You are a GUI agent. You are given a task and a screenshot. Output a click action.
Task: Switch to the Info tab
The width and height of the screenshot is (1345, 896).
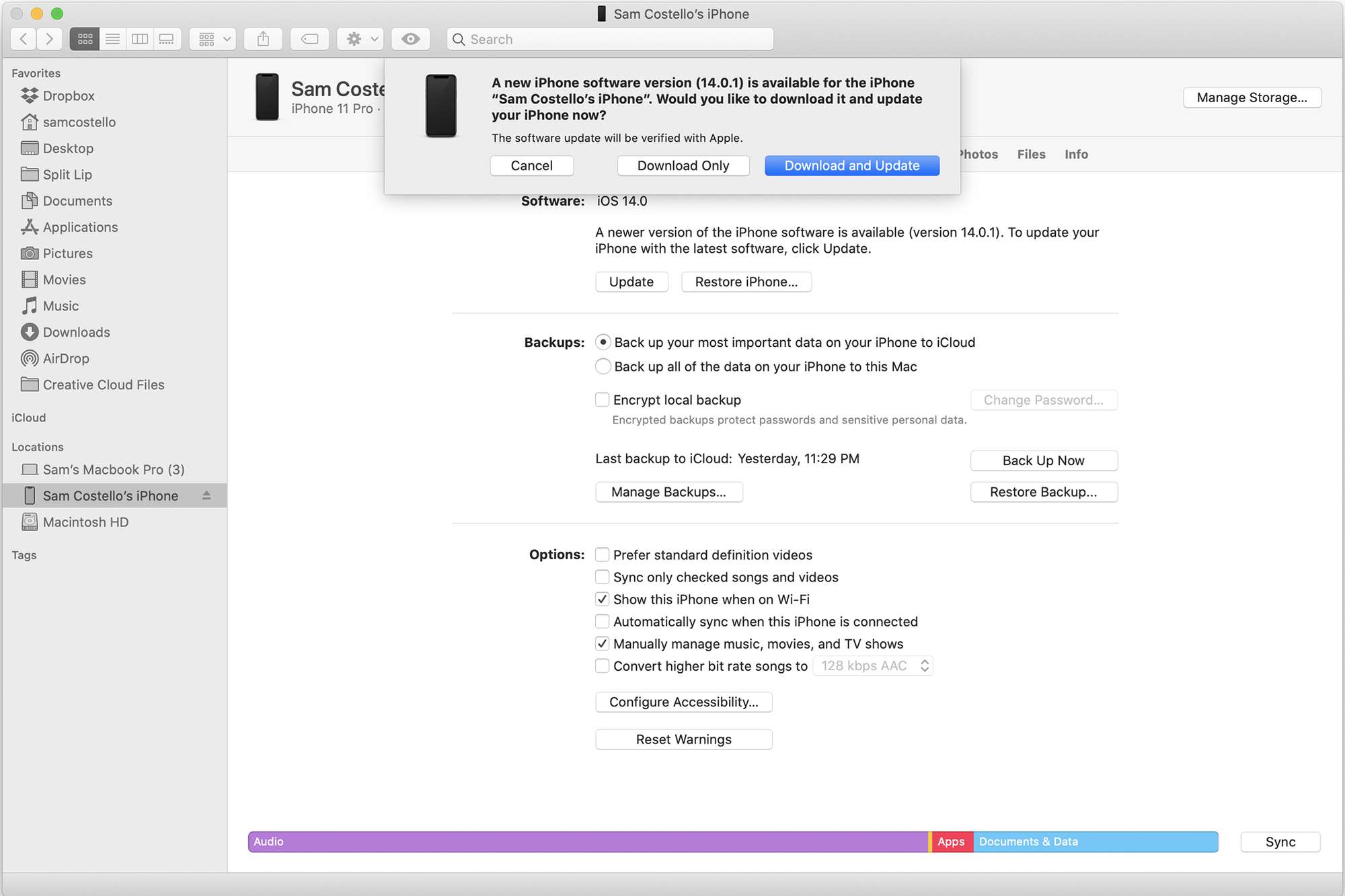tap(1076, 155)
